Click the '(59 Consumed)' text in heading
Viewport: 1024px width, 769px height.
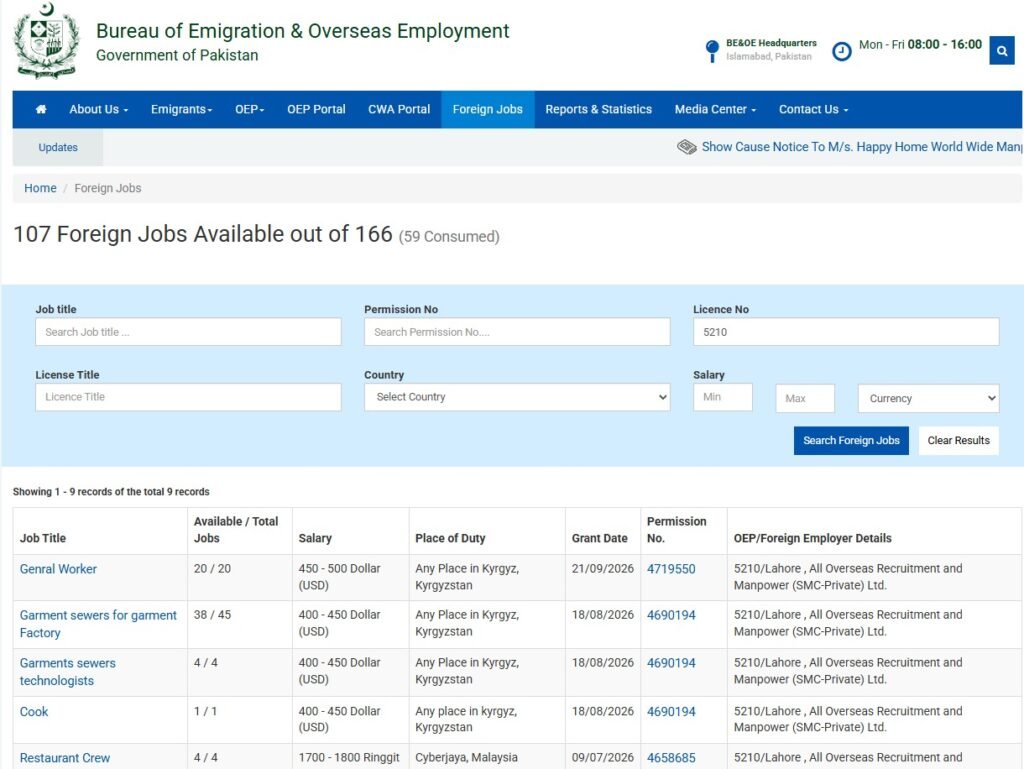pos(449,236)
